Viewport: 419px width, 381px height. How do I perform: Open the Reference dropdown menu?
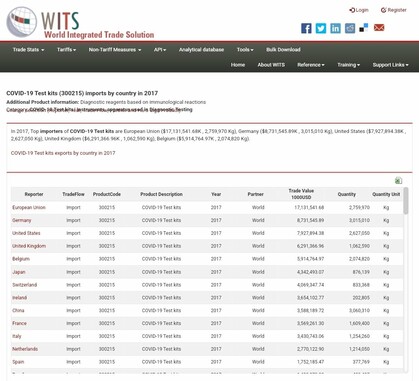(x=311, y=65)
